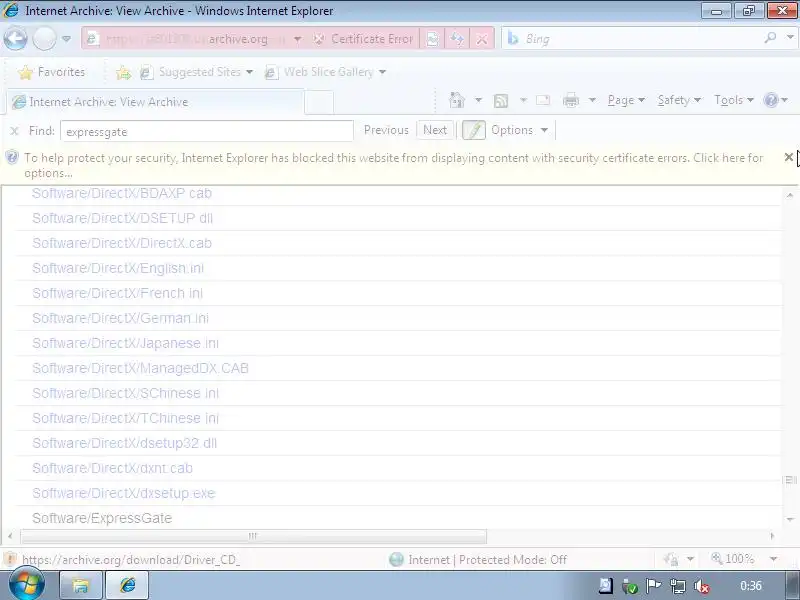
Task: Open Software/DirectX/BDAXP.cab link
Action: pos(122,193)
